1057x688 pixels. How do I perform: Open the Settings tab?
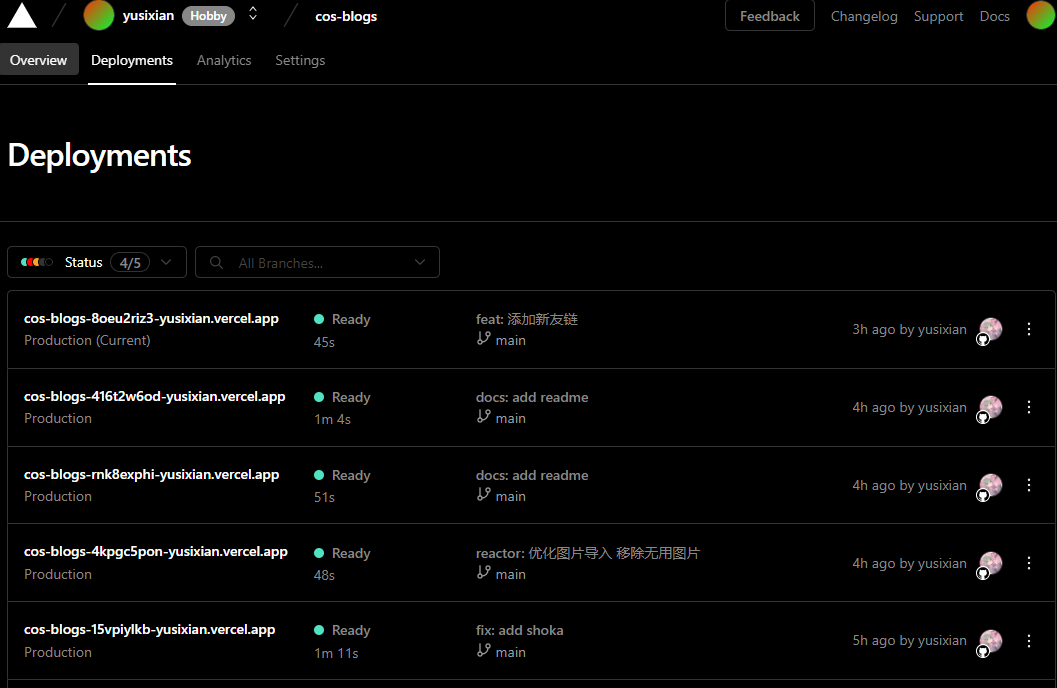pyautogui.click(x=300, y=60)
